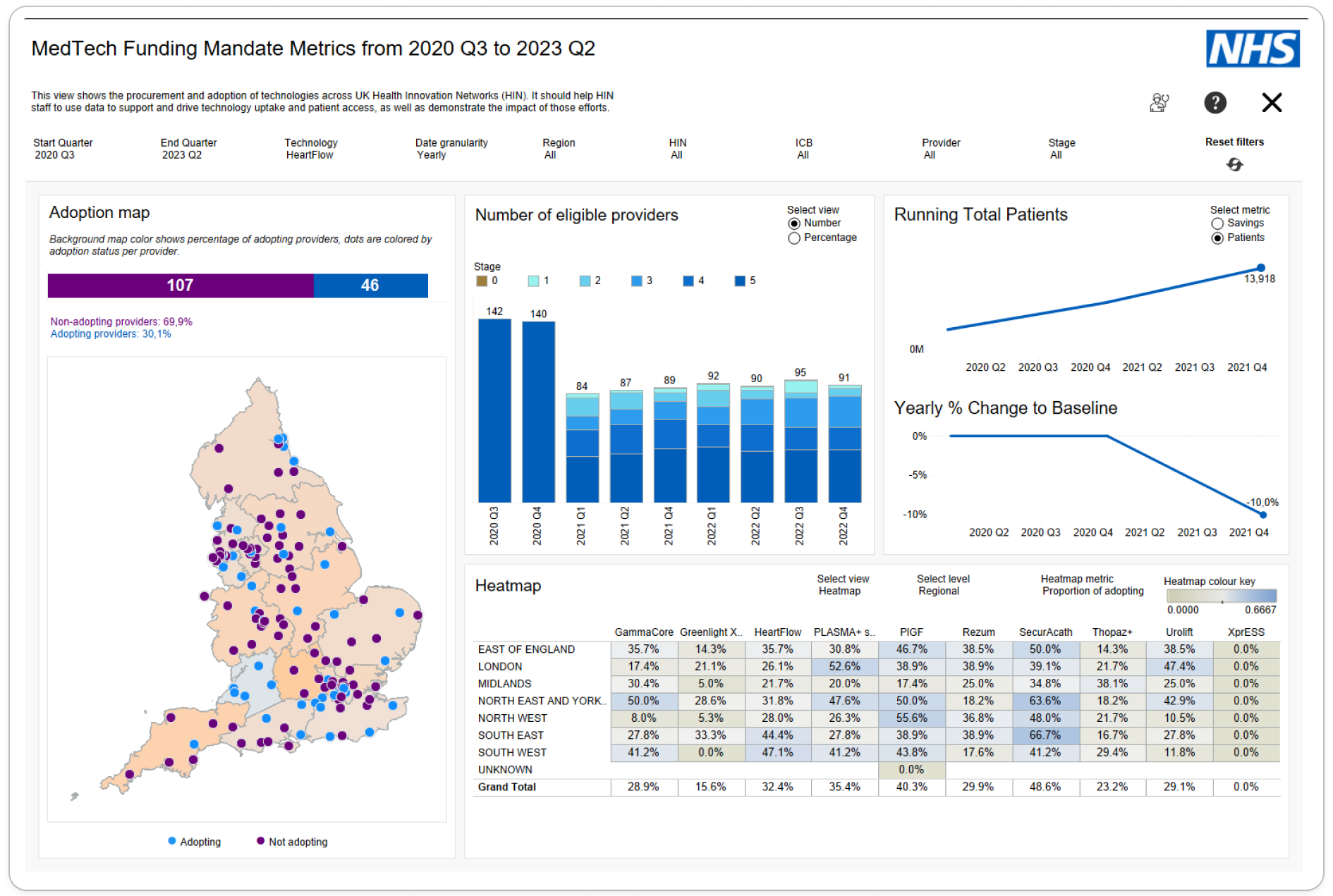
Task: Click the Stage 5 legend square
Action: (x=739, y=281)
